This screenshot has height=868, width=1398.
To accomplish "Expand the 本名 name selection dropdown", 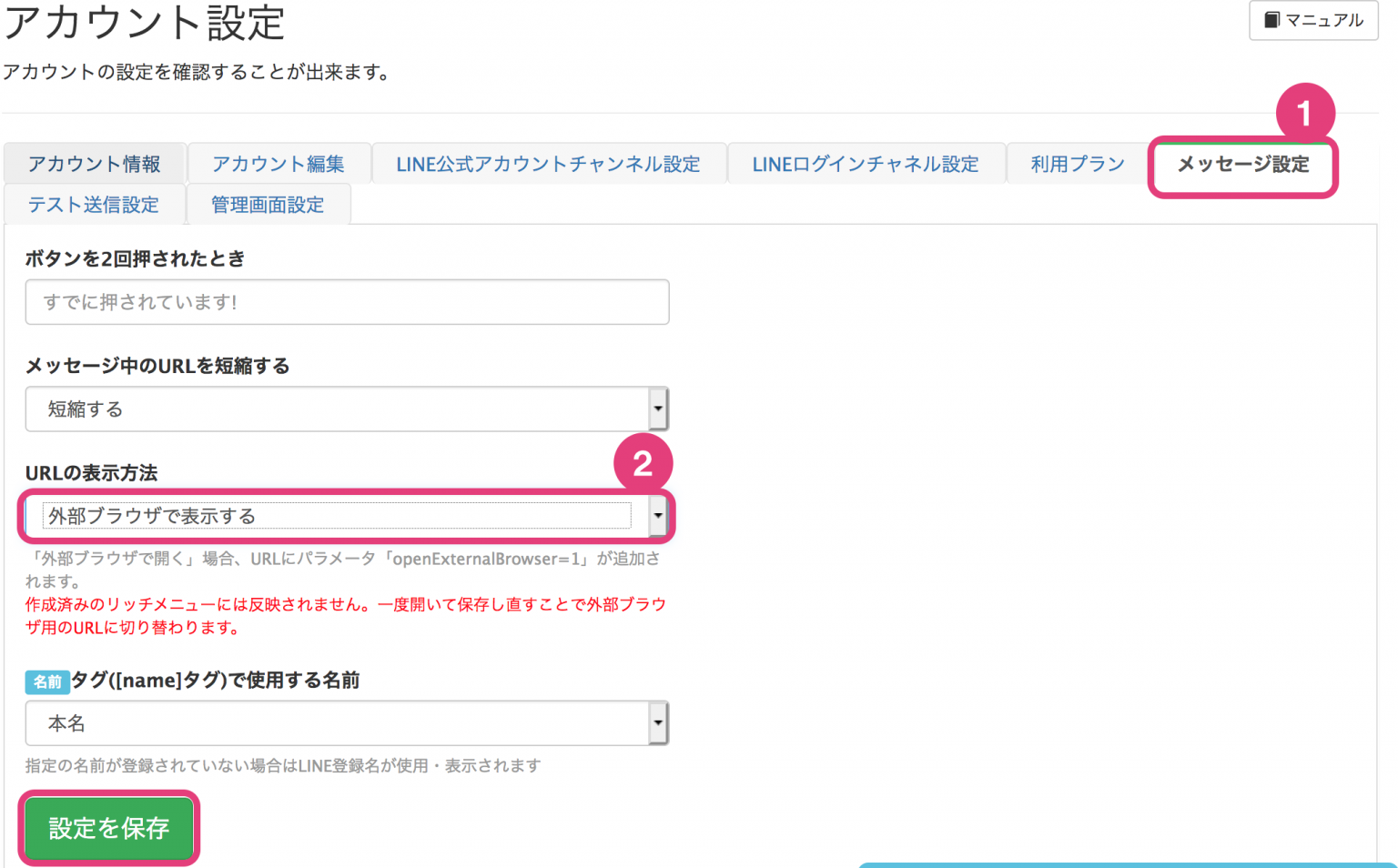I will [347, 723].
